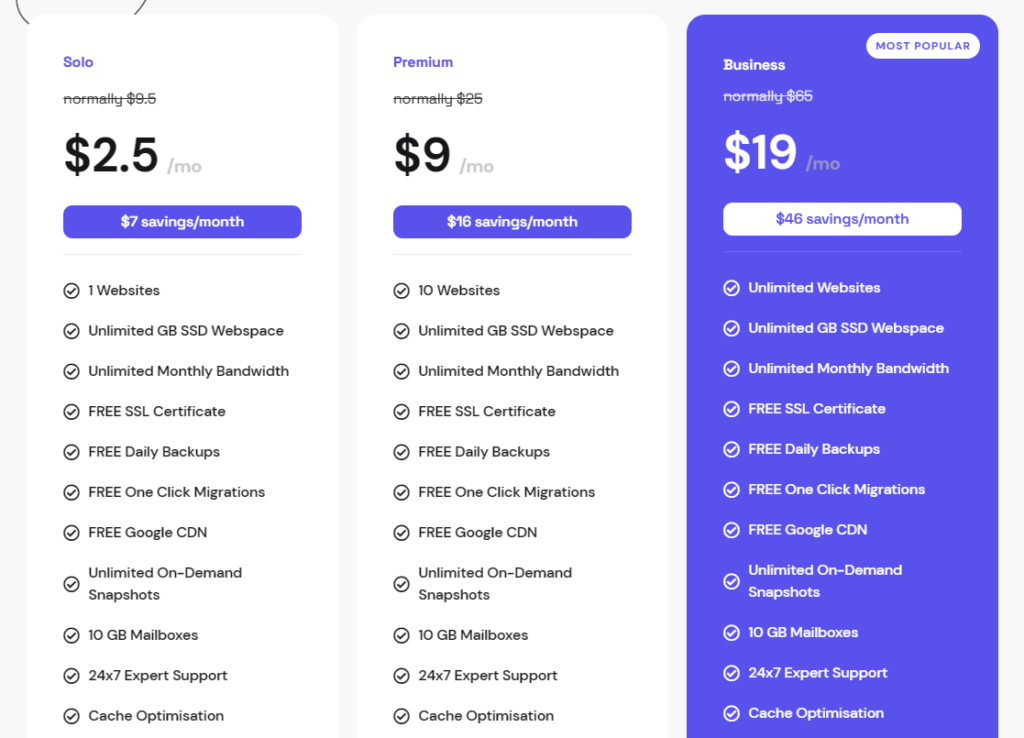Click check icon for Premium FREE Daily Backups
1024x738 pixels.
click(401, 453)
